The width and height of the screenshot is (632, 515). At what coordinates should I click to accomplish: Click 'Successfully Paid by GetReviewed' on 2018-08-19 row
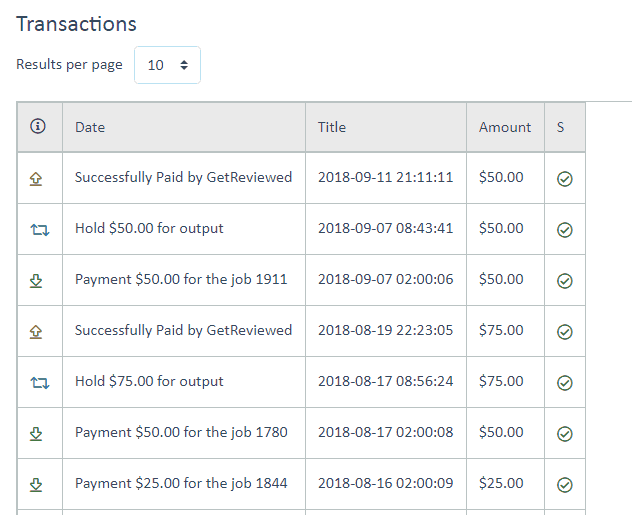click(183, 330)
